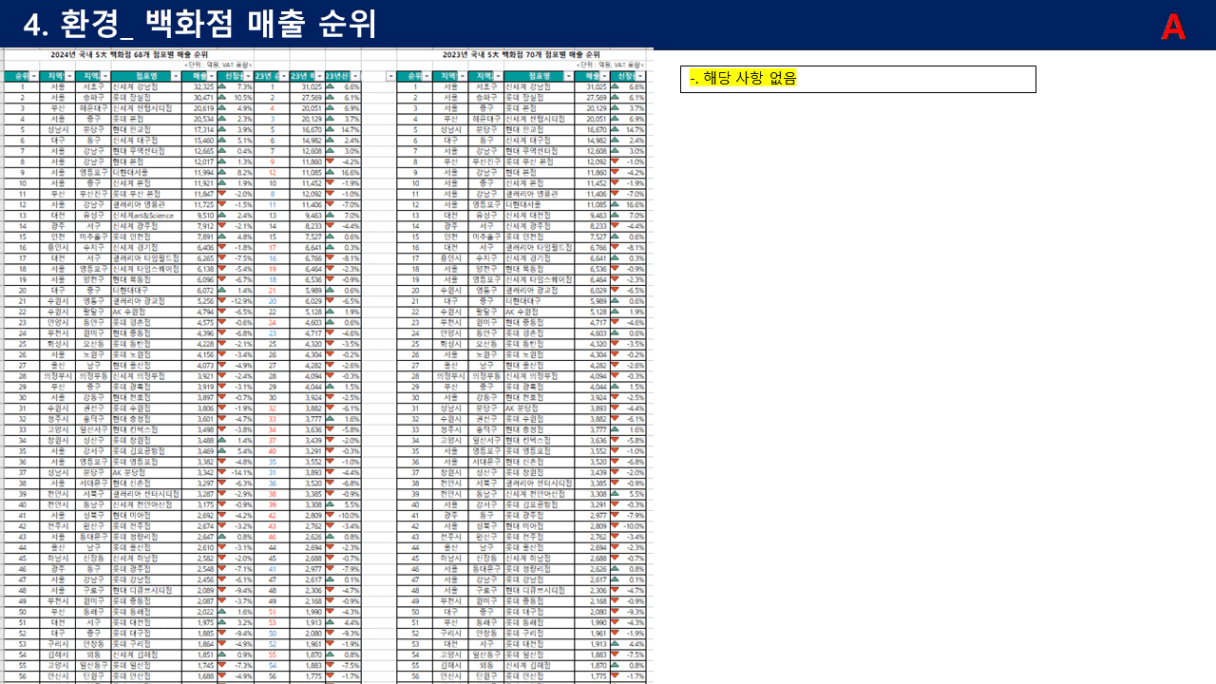Select the yellow '해당 사항 없음' text box
The width and height of the screenshot is (1216, 684).
pyautogui.click(x=858, y=79)
